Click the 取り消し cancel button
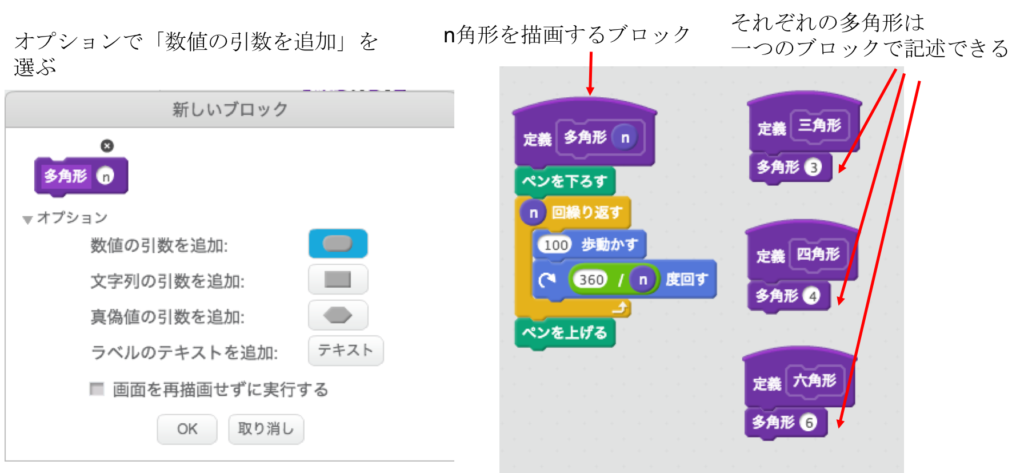The width and height of the screenshot is (1024, 473). pos(266,429)
